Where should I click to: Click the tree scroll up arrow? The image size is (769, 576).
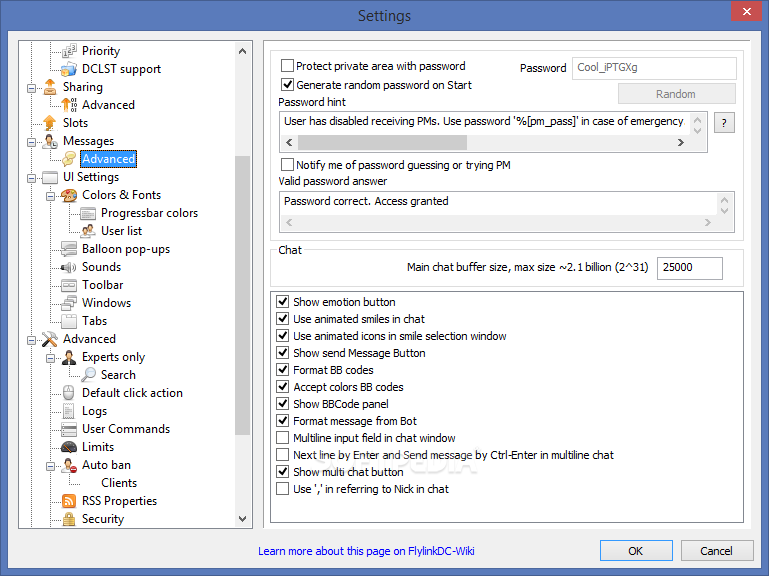click(242, 51)
